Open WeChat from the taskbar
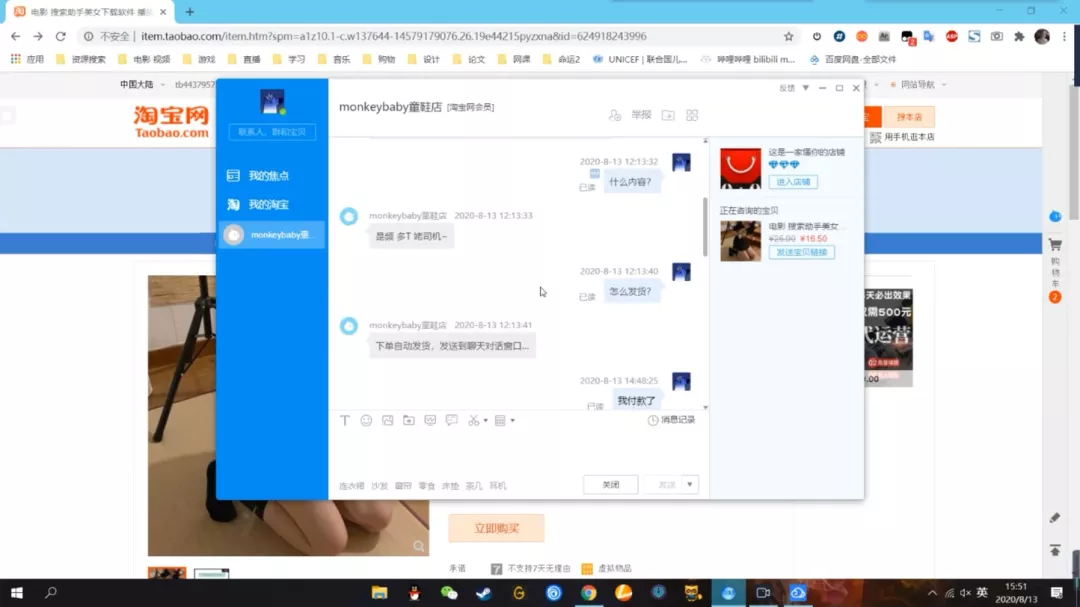This screenshot has height=607, width=1080. pos(449,593)
